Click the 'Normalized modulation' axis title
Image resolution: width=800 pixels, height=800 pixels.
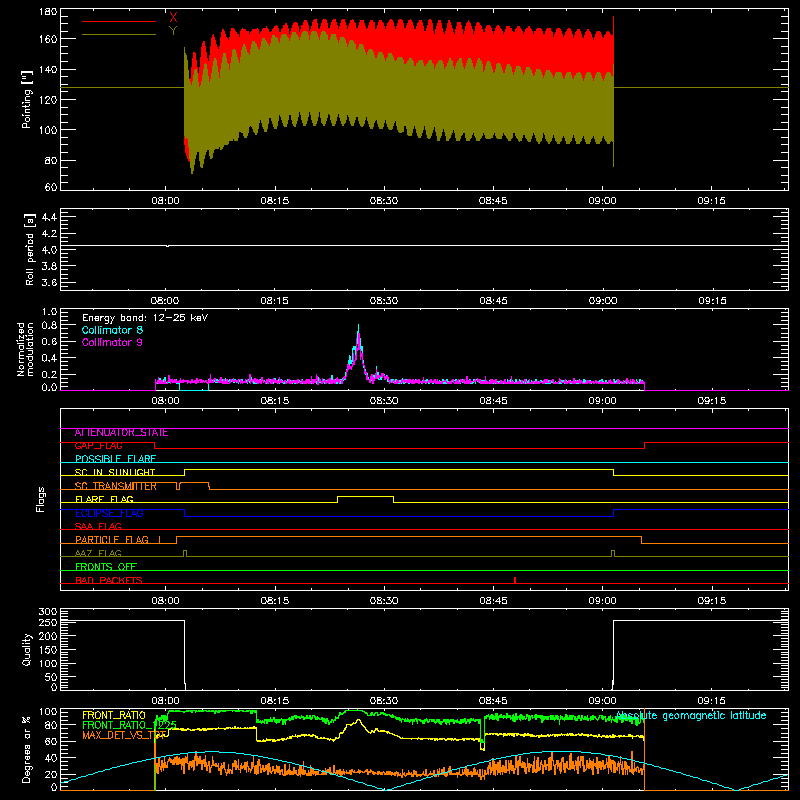[26, 349]
